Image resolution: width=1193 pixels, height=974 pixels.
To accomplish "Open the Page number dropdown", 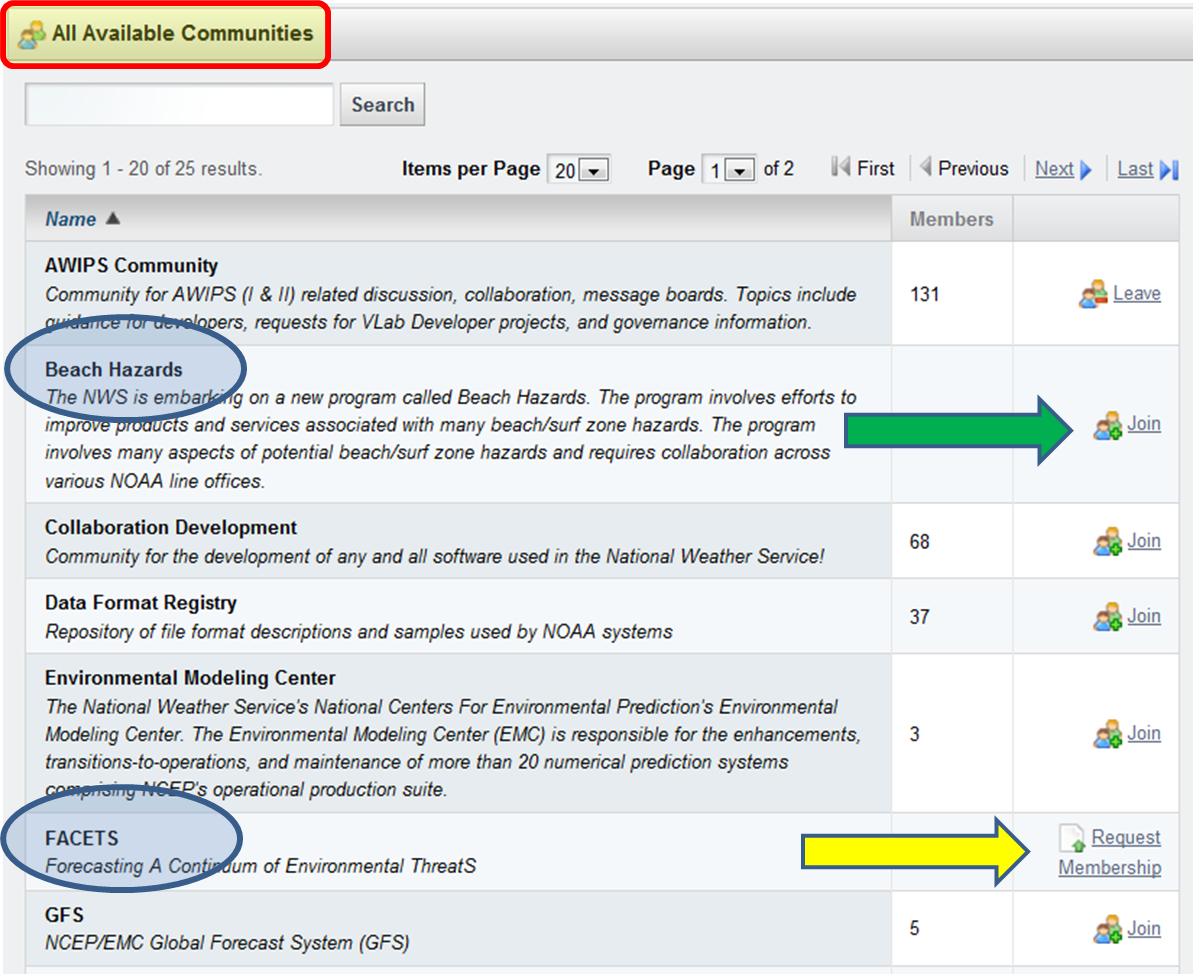I will pos(729,169).
